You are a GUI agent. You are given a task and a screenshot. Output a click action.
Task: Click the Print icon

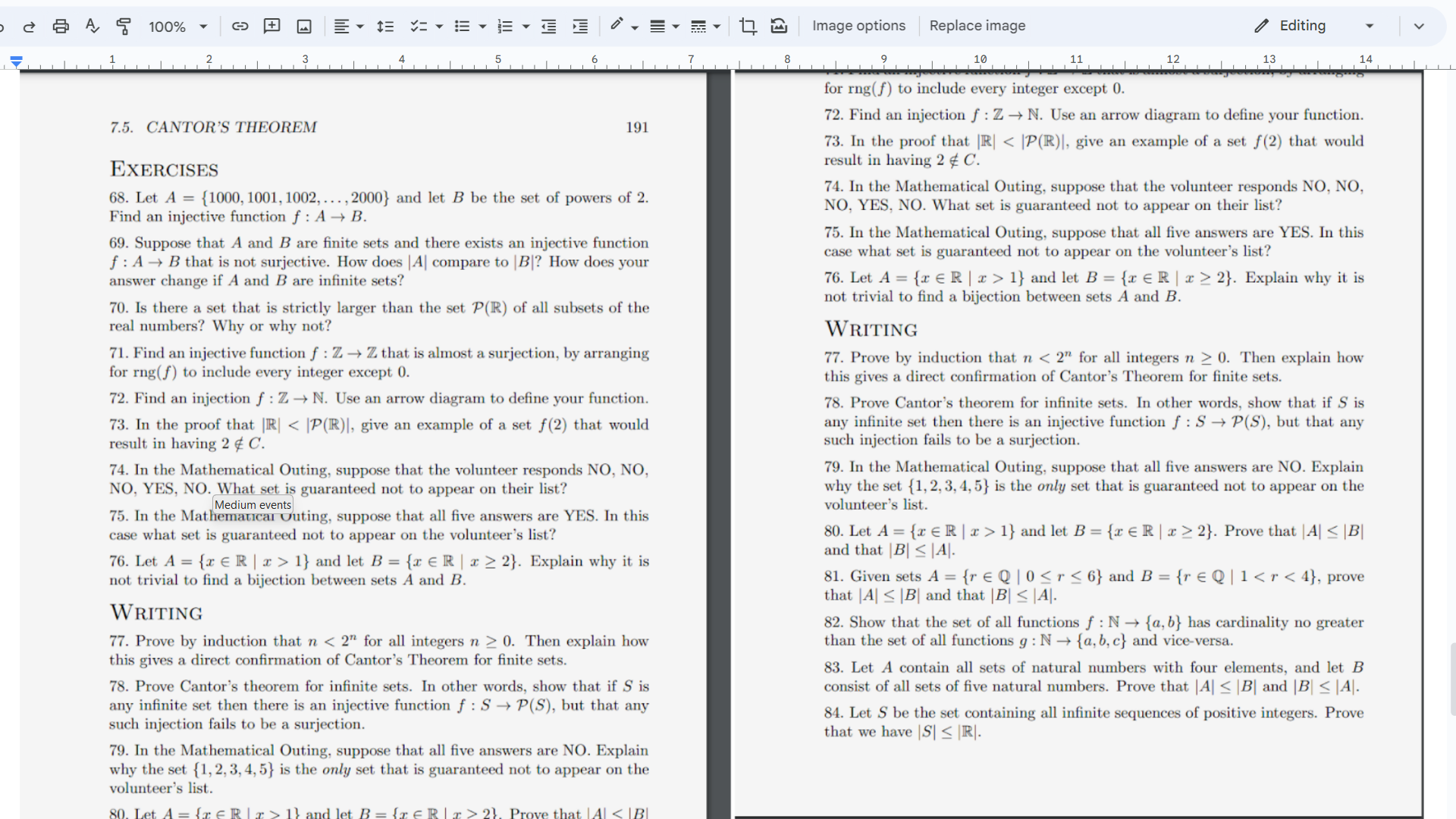(61, 27)
